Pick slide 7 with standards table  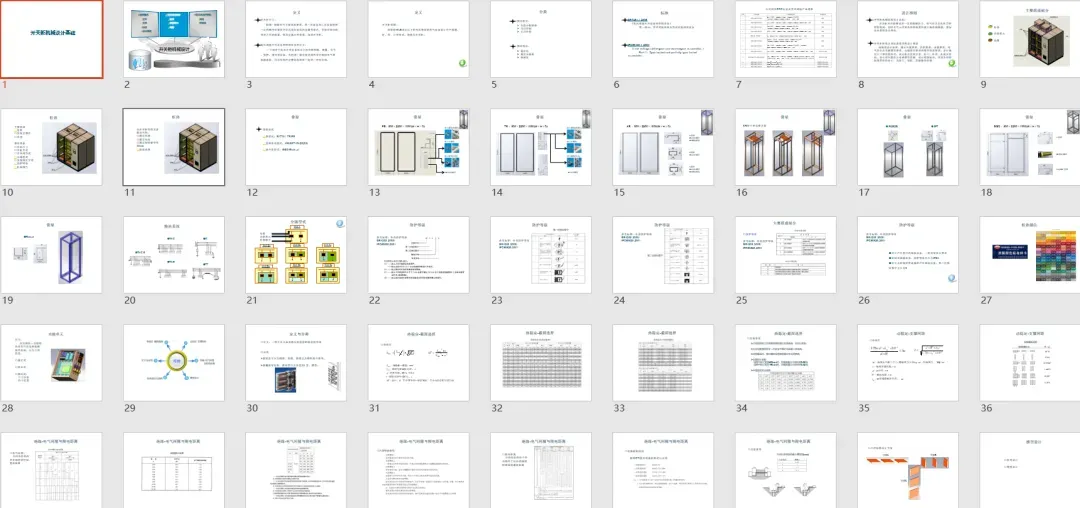(786, 39)
